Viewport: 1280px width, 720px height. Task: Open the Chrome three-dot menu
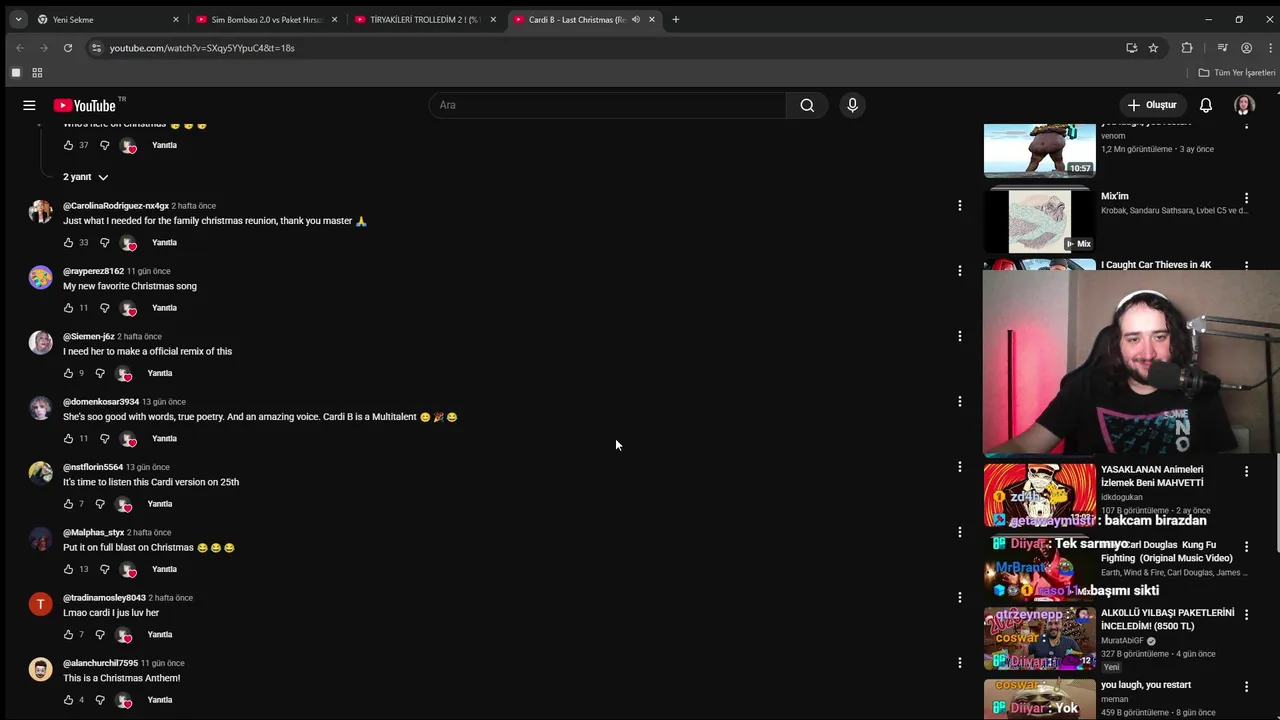point(1271,48)
